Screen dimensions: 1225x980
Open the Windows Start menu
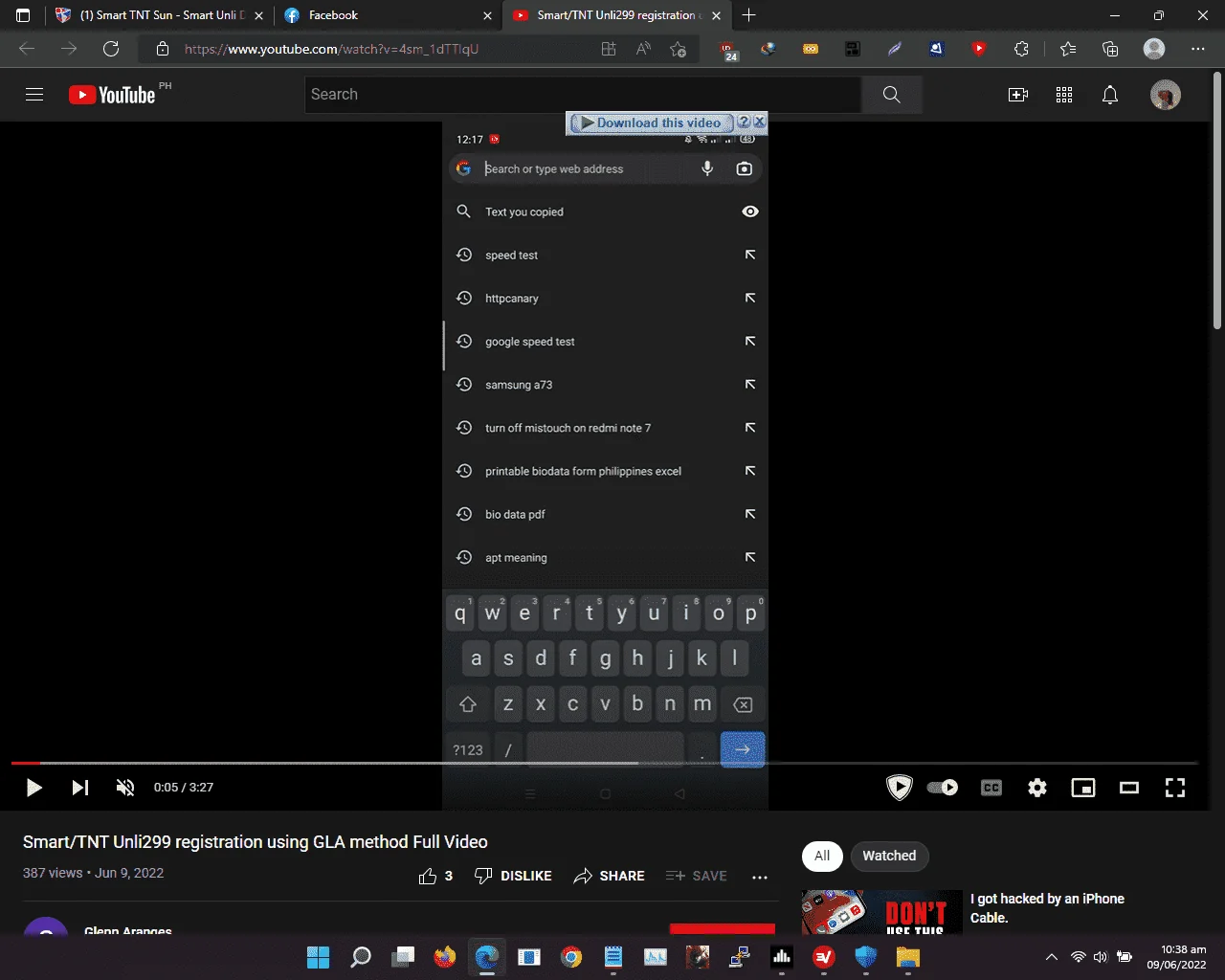click(x=318, y=957)
